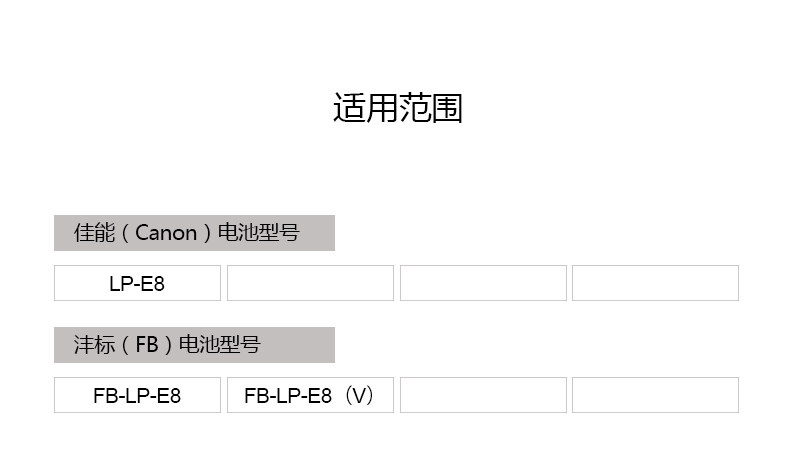Click the FB-LP-E8 (V) model cell
Image resolution: width=790 pixels, height=469 pixels.
[x=310, y=395]
